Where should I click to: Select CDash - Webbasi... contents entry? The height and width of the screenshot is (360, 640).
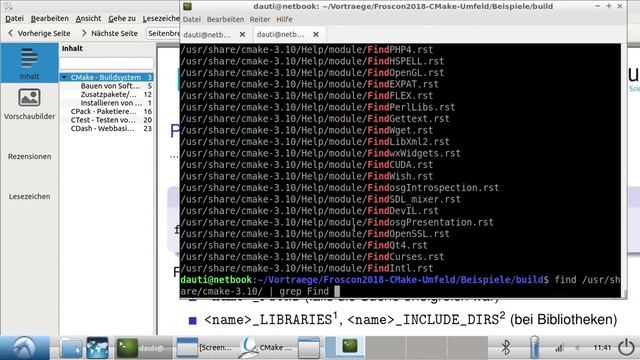[102, 129]
